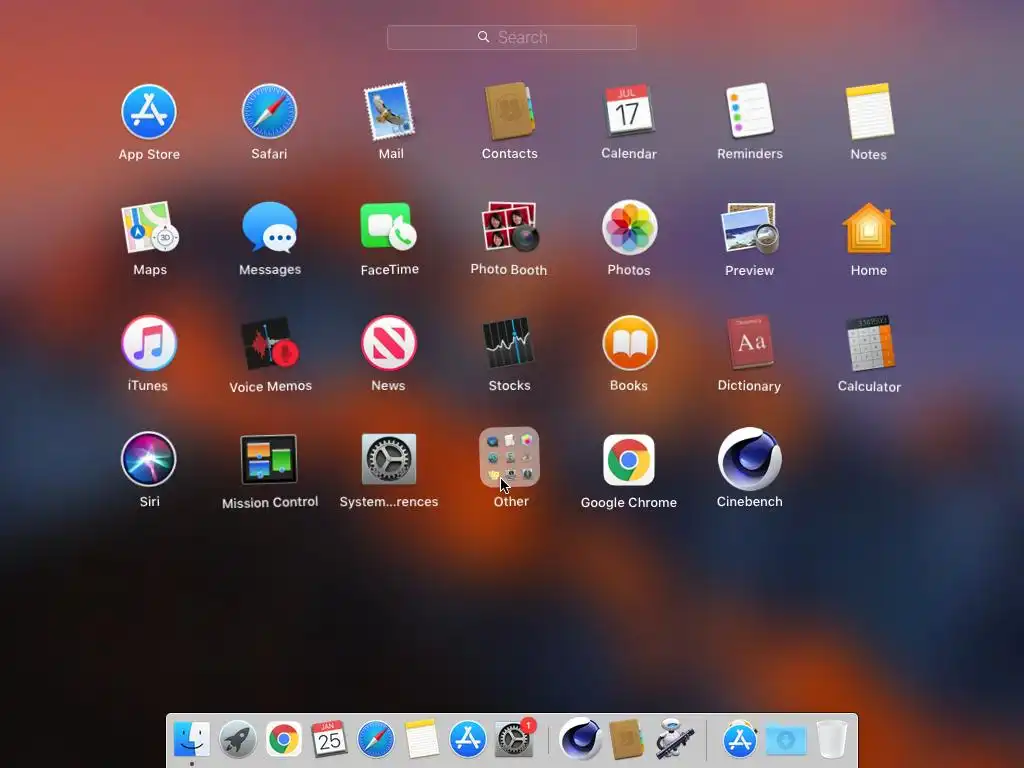Open the FaceTime app
The image size is (1024, 768).
(389, 227)
